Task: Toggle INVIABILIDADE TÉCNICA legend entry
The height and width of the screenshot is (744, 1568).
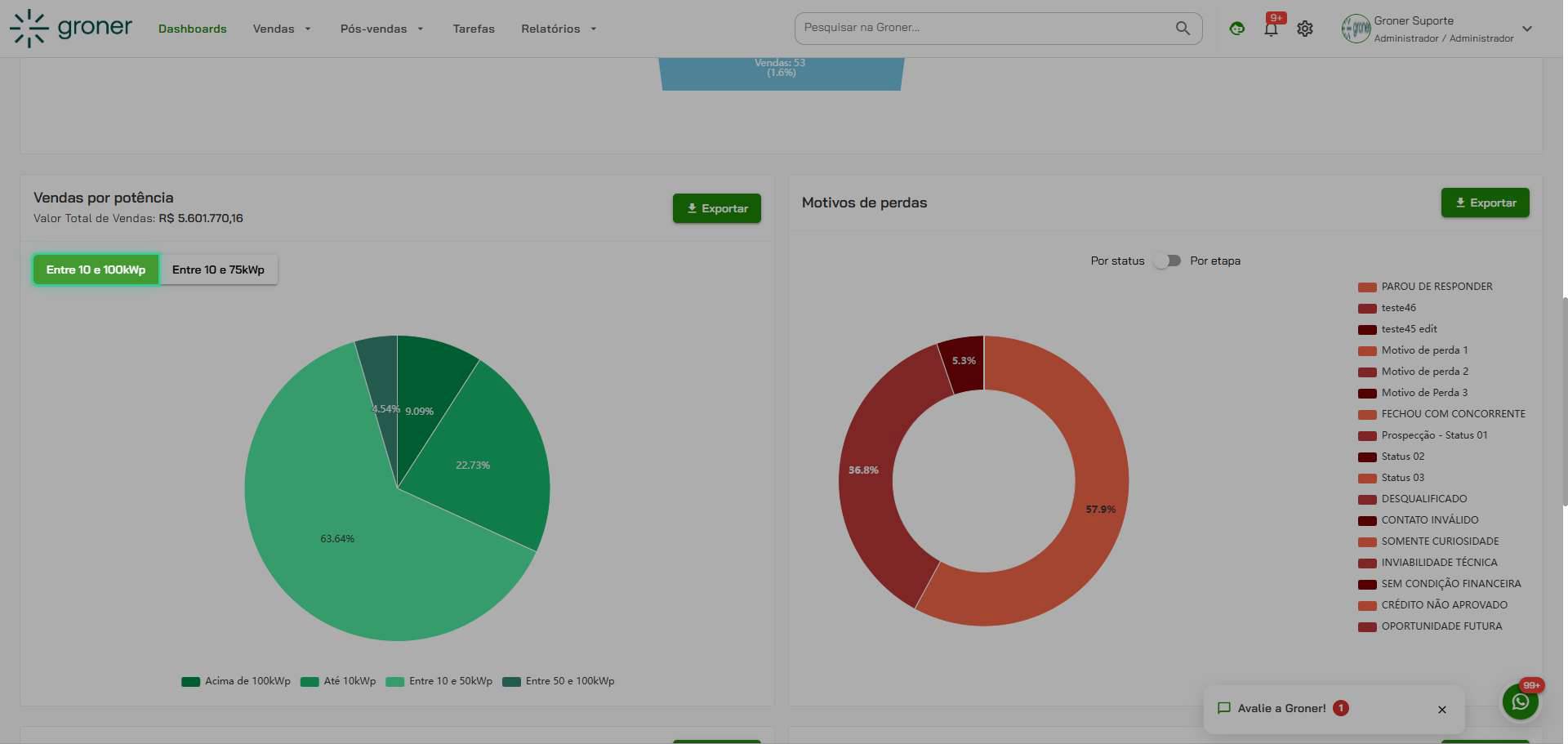Action: 1428,563
